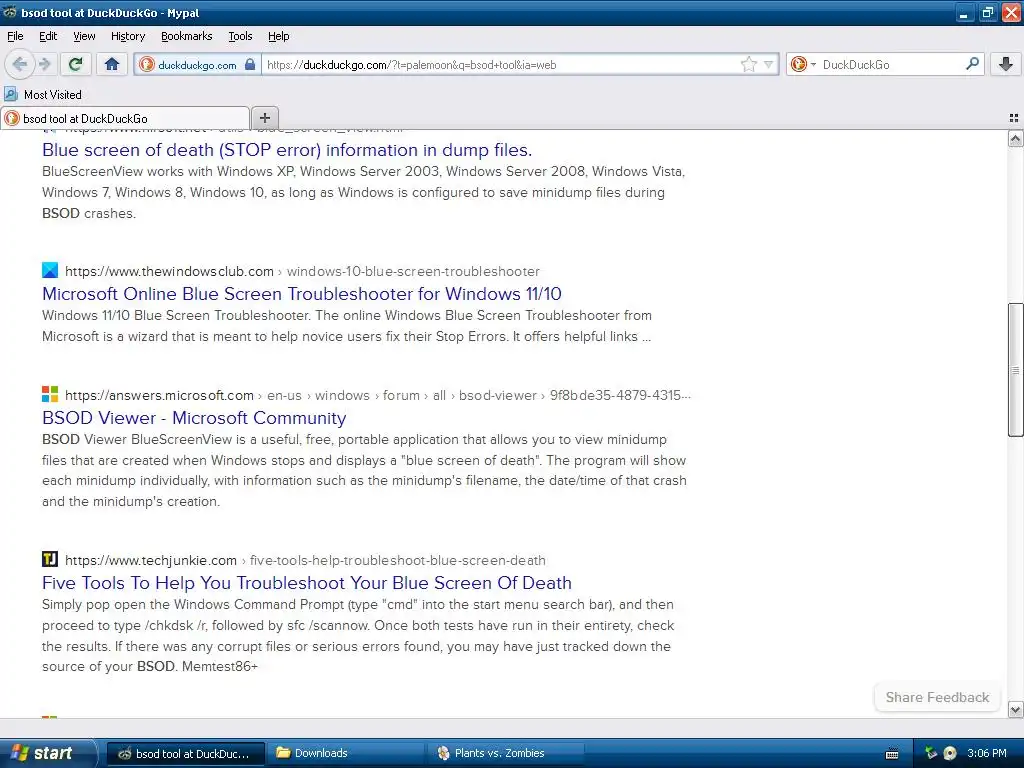This screenshot has width=1024, height=768.
Task: Select the bsod tool at DuckDuckGo tab
Action: [x=125, y=118]
